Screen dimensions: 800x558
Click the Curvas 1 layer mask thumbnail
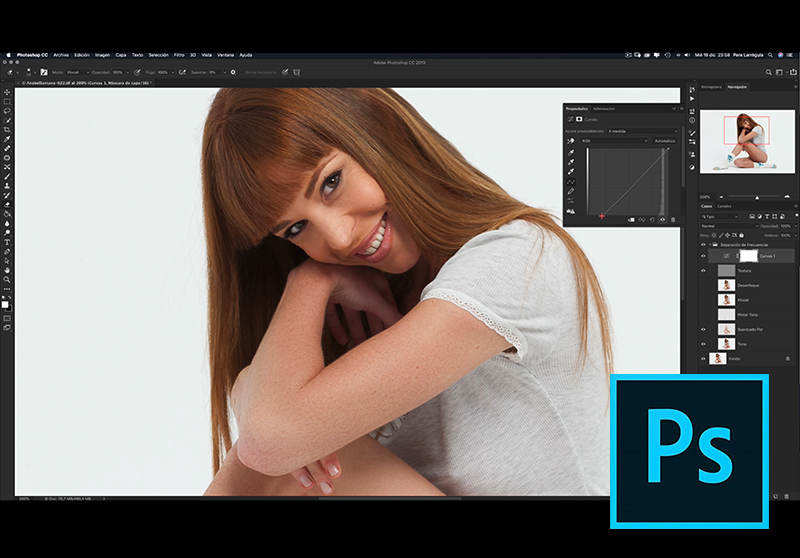click(746, 256)
